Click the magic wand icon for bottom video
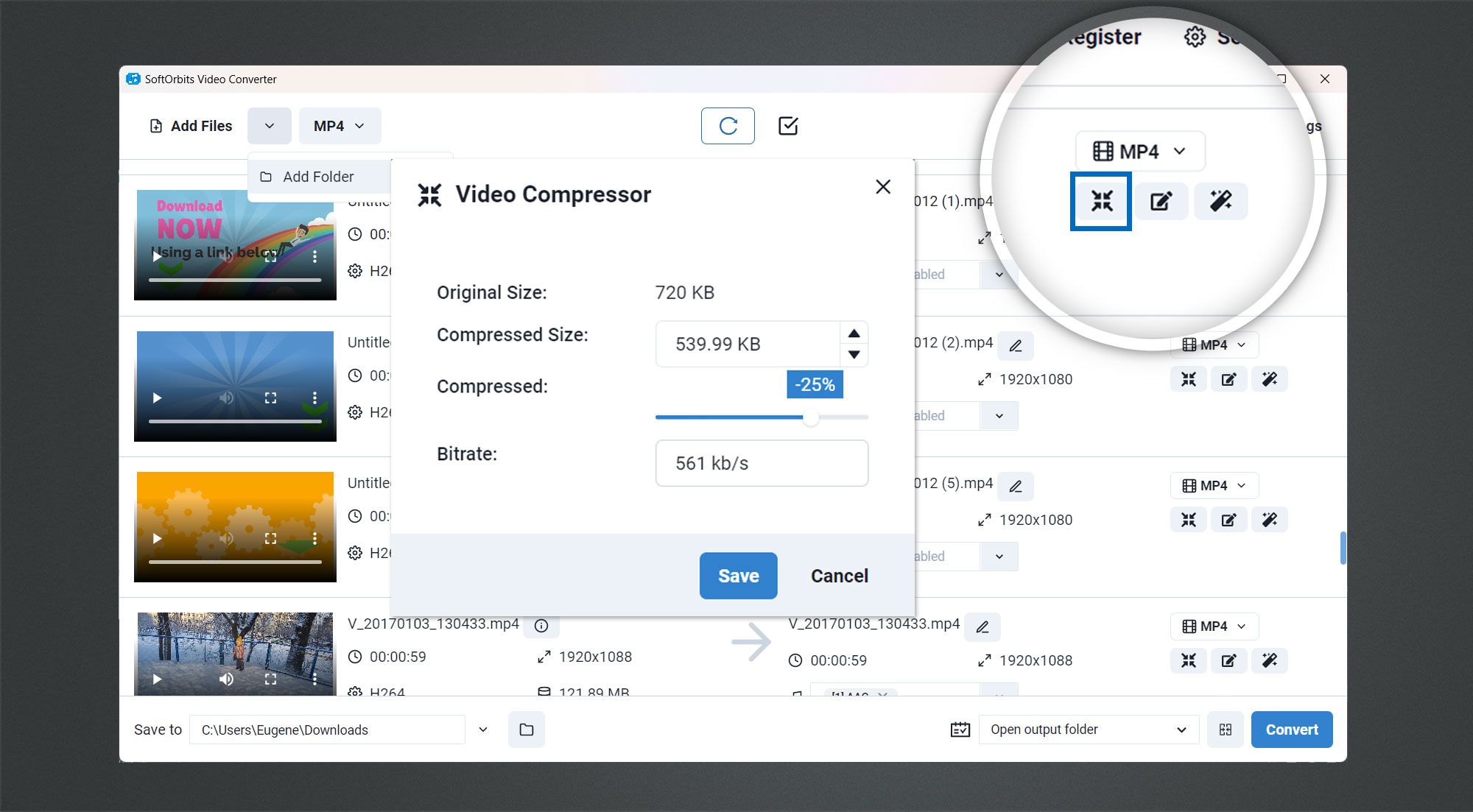 tap(1268, 660)
